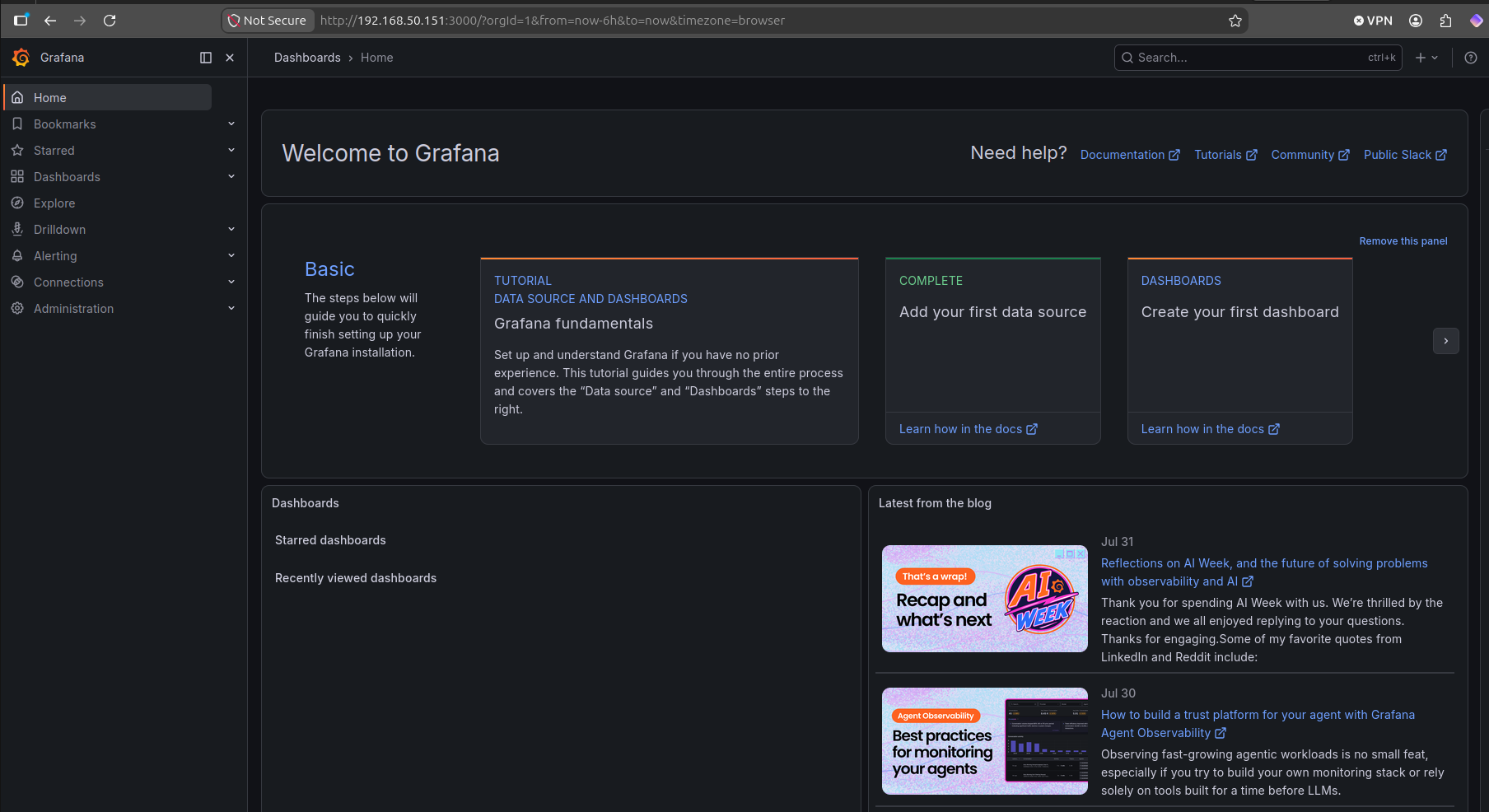Click the Dashboards grid icon in the sidebar
Viewport: 1489px width, 812px height.
[17, 176]
